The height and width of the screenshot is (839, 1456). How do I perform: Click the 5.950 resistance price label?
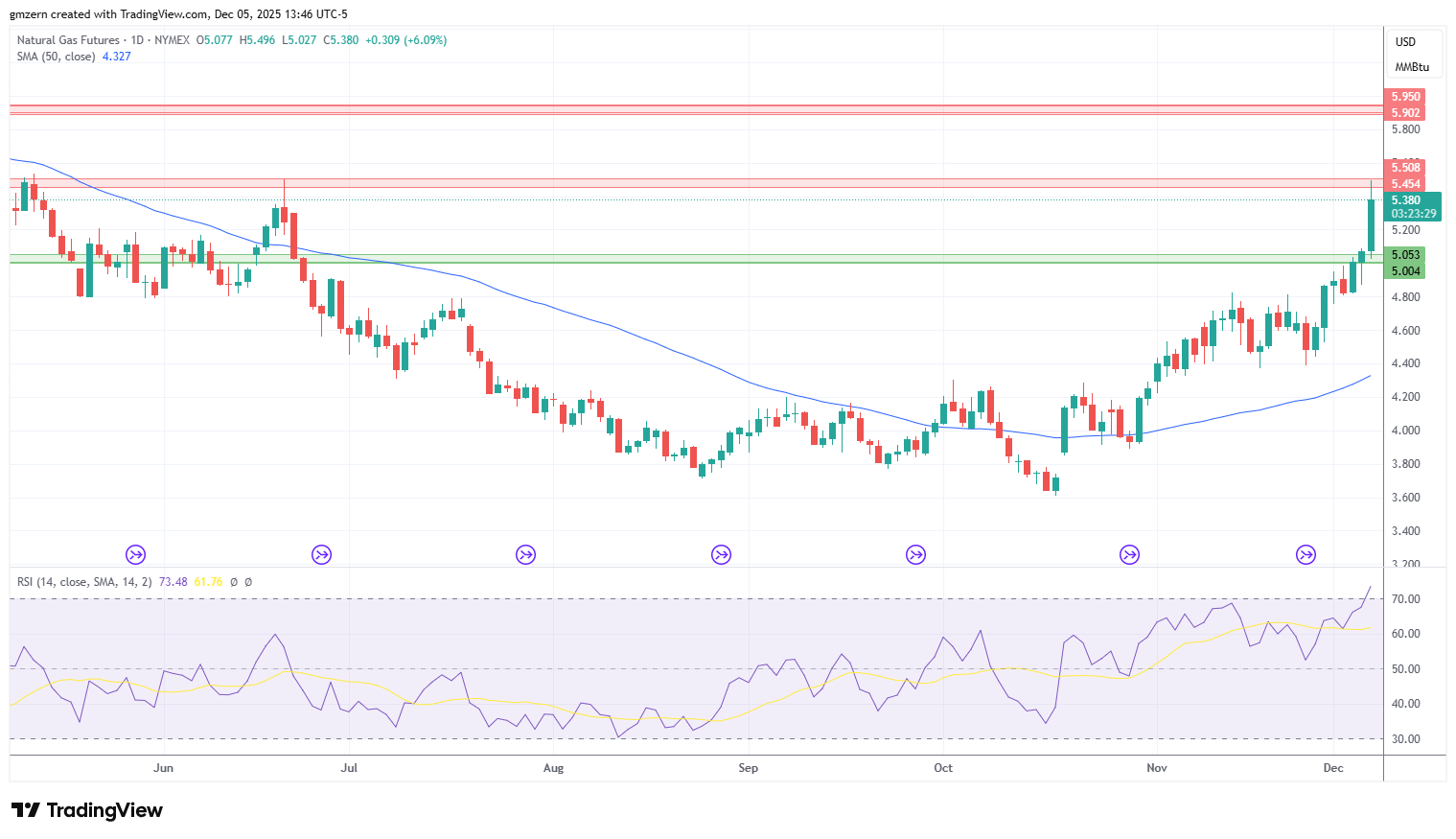[x=1405, y=97]
